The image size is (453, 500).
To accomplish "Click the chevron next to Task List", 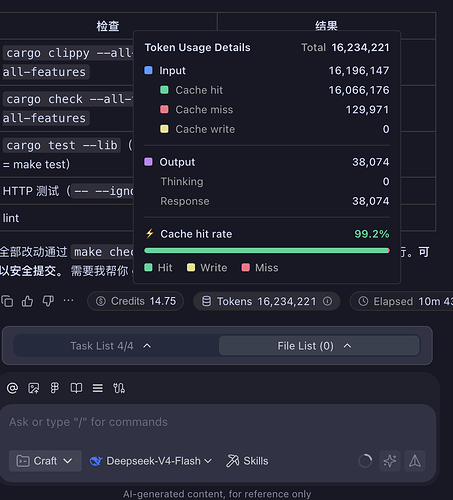I will click(147, 346).
